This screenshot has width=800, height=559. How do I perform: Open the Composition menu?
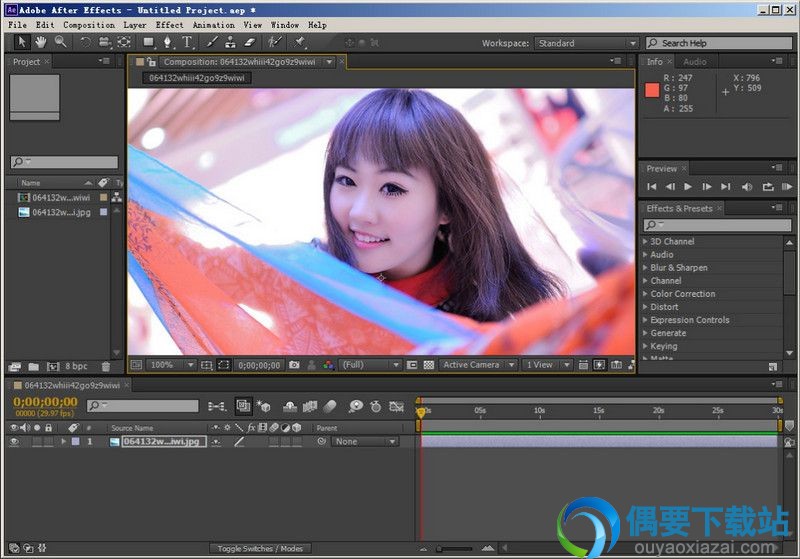[x=89, y=24]
